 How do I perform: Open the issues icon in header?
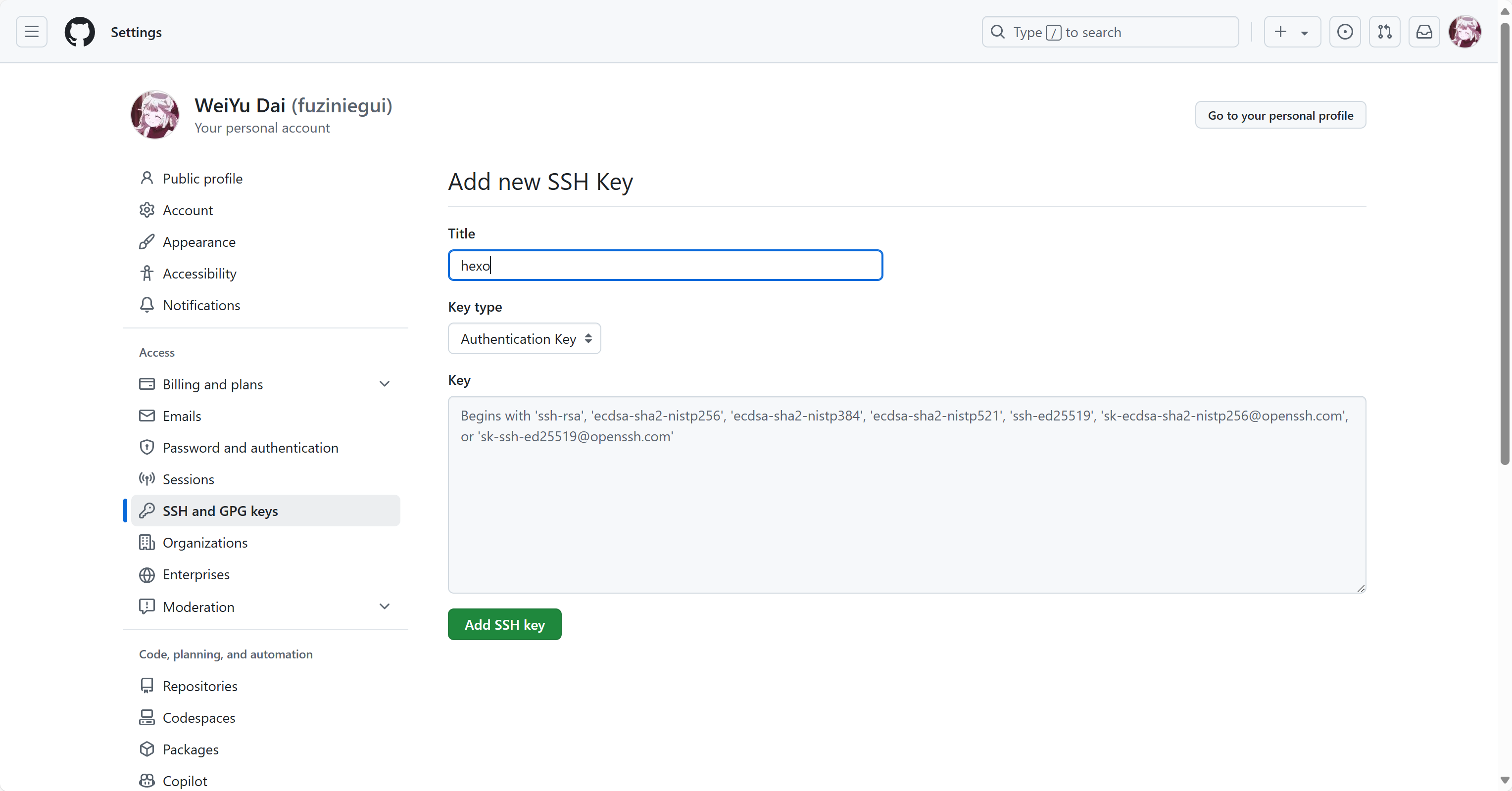pyautogui.click(x=1345, y=32)
